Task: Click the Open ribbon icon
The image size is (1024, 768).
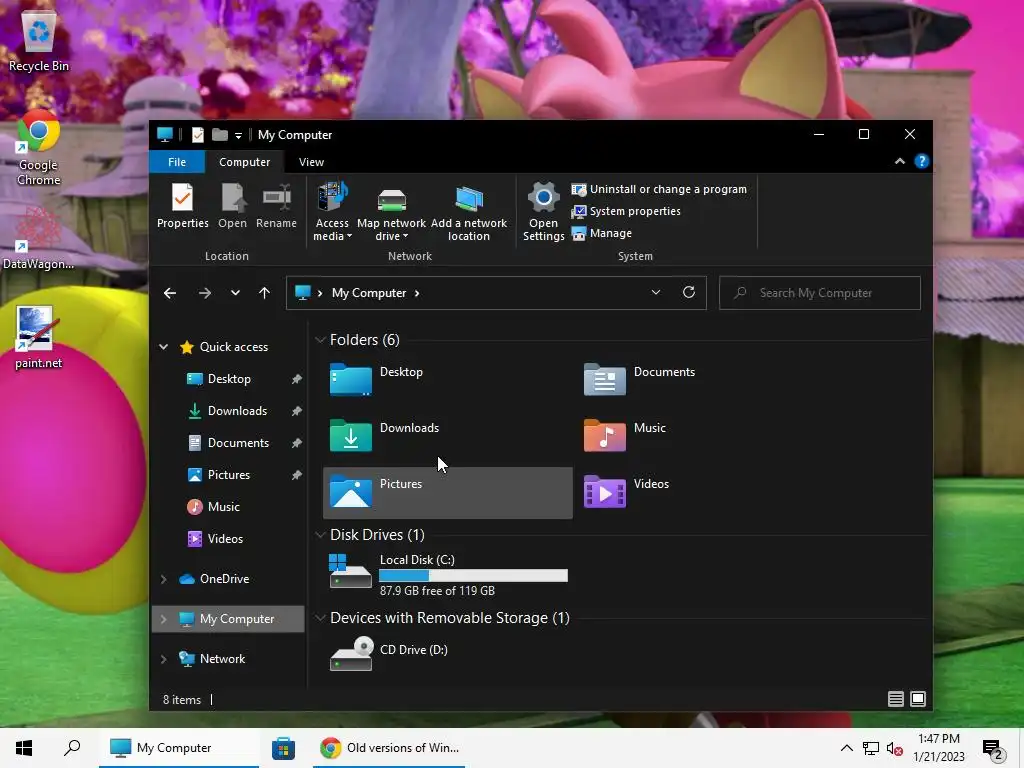Action: point(232,205)
